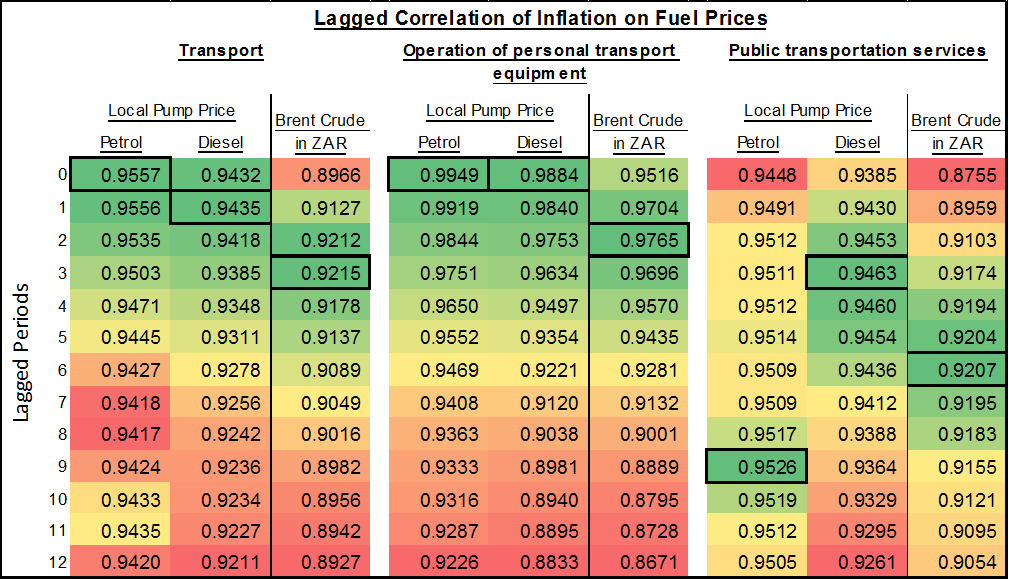Image resolution: width=1009 pixels, height=580 pixels.
Task: Select the 0.9432 Diesel cell
Action: pyautogui.click(x=221, y=175)
